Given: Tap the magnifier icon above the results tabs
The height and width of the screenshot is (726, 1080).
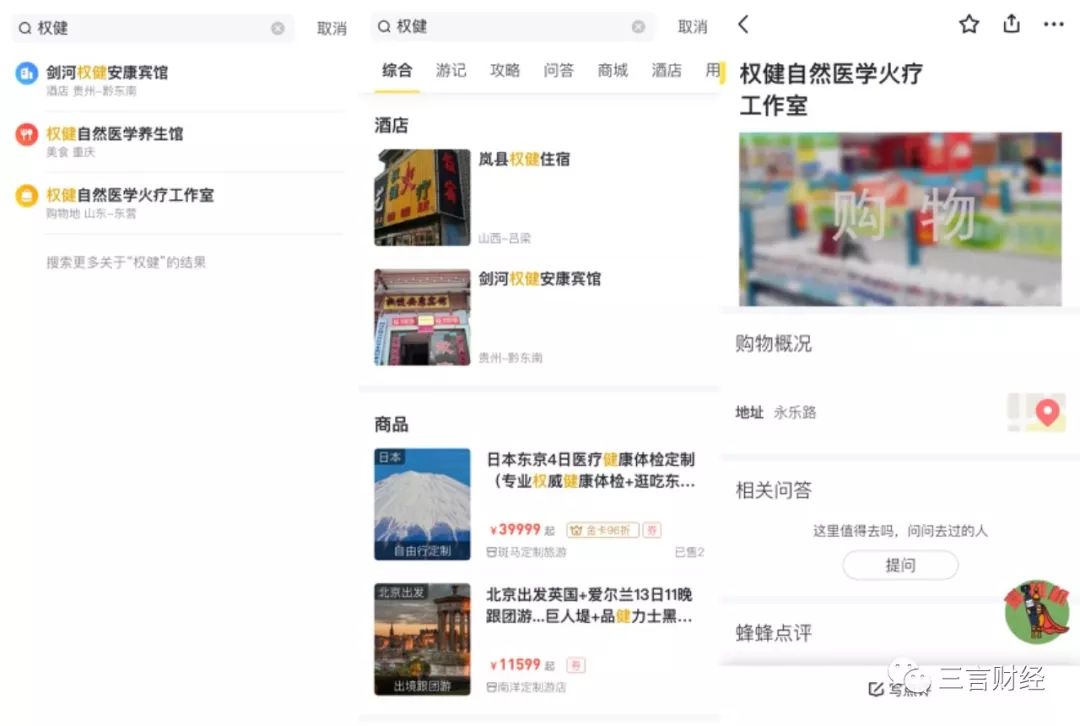Looking at the screenshot, I should click(x=384, y=27).
